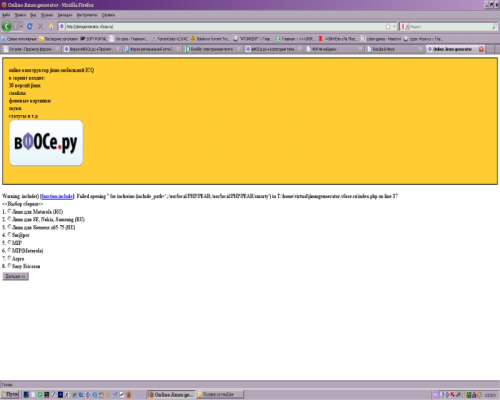This screenshot has height=400, width=500.
Task: Click the Firefox quick launch icon
Action: tap(129, 395)
